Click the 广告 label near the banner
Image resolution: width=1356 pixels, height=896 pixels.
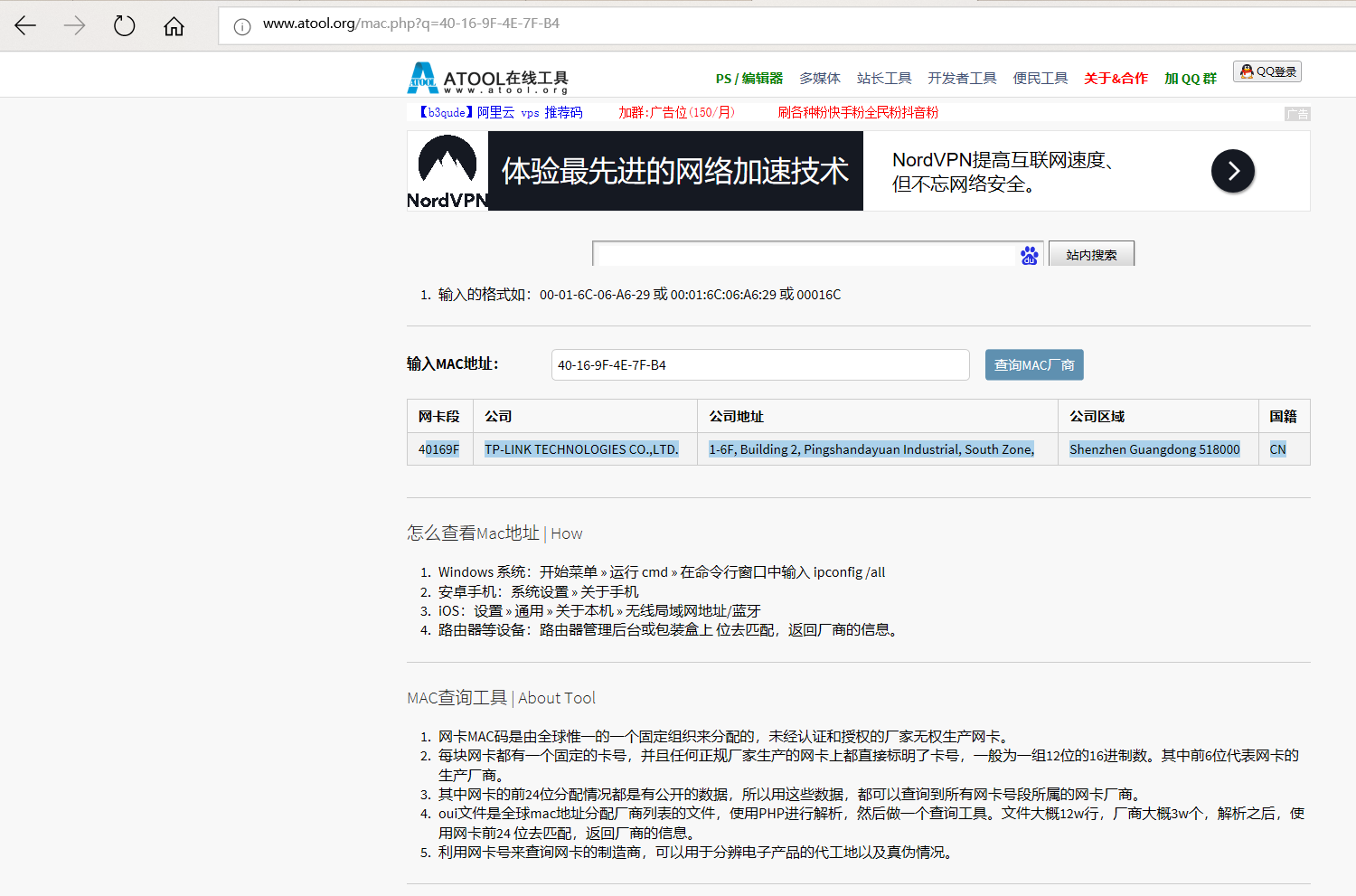click(x=1297, y=114)
